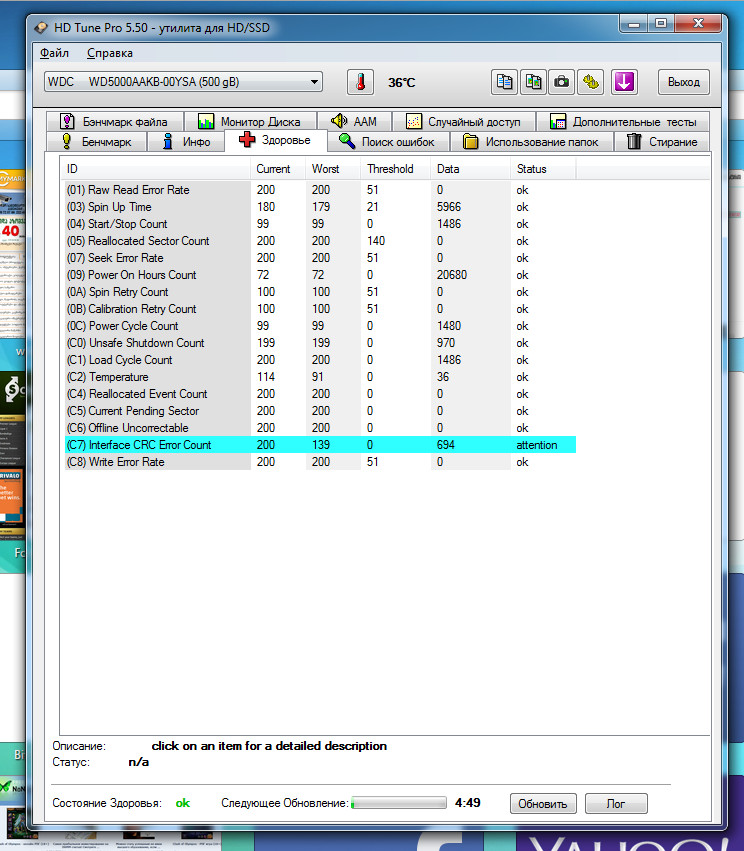This screenshot has height=851, width=744.
Task: Select the (09) Power On Hours Count row
Action: pos(320,275)
